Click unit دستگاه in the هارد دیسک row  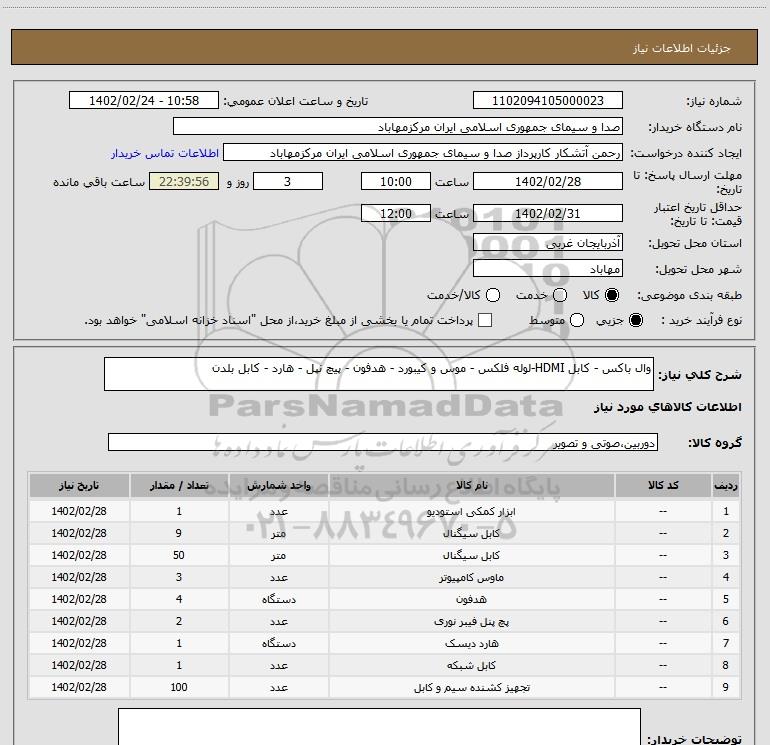(x=278, y=643)
